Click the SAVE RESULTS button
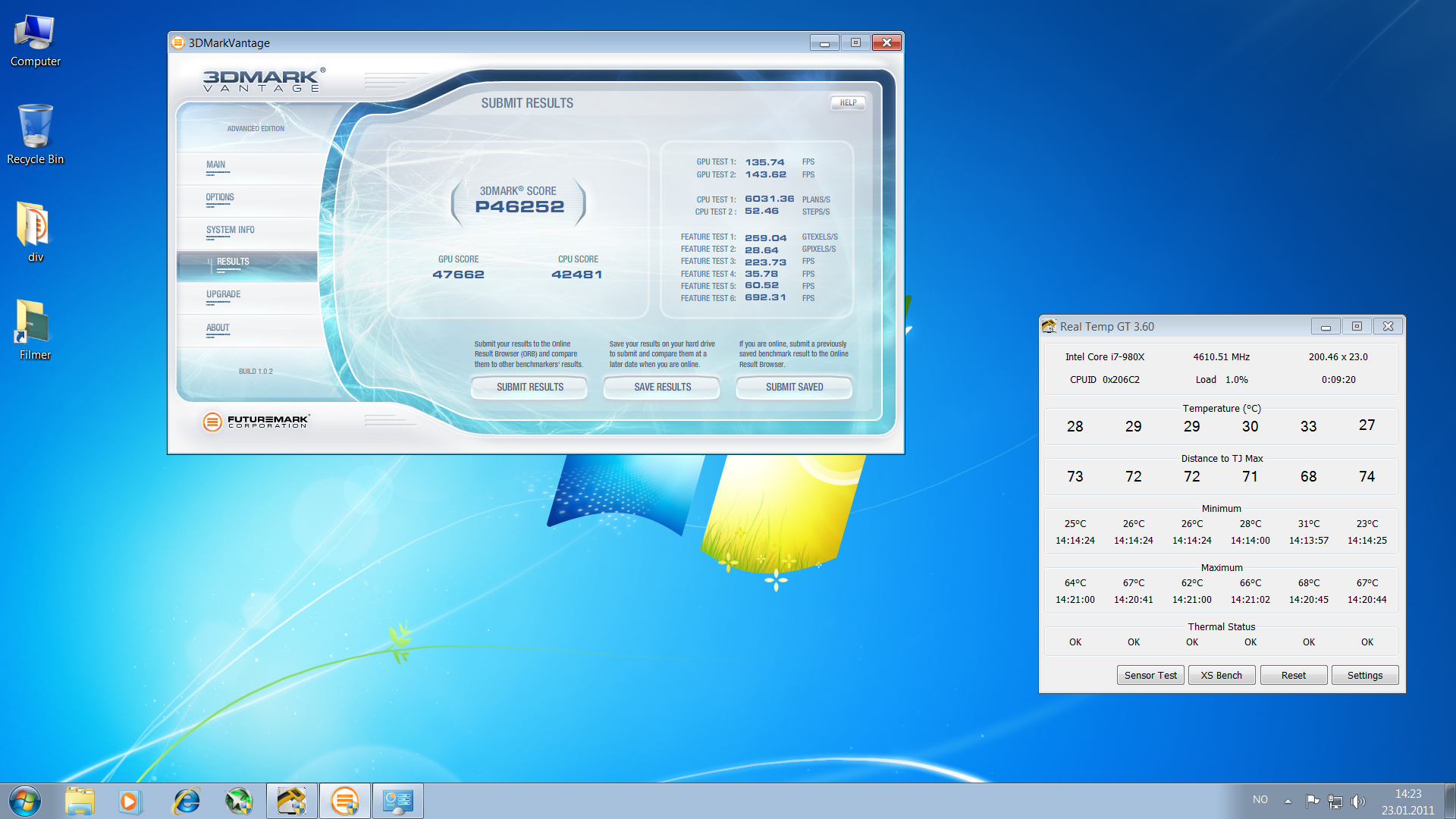Image resolution: width=1456 pixels, height=819 pixels. coord(662,387)
